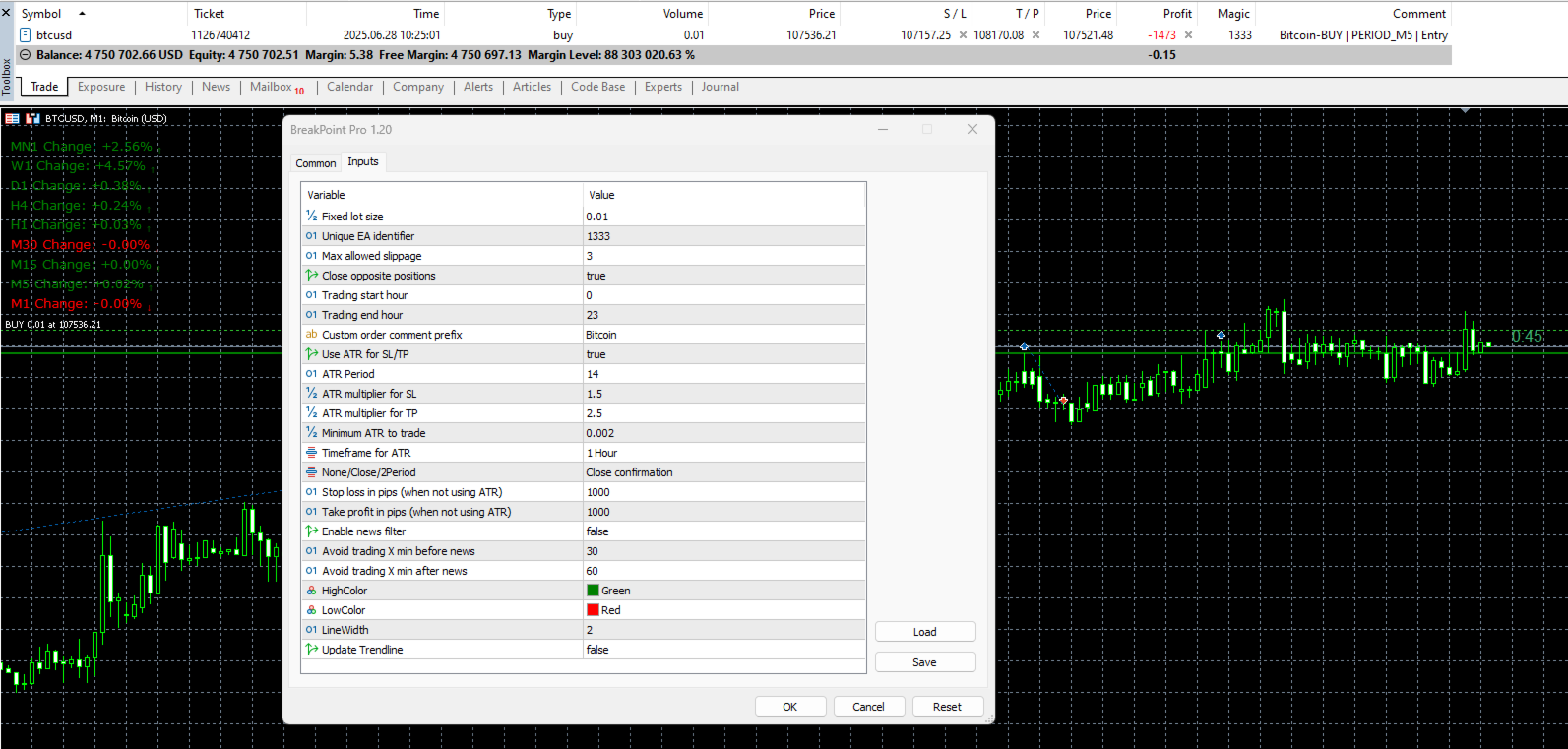The image size is (1568, 749).
Task: Go to the Mailbox tab
Action: (x=277, y=88)
